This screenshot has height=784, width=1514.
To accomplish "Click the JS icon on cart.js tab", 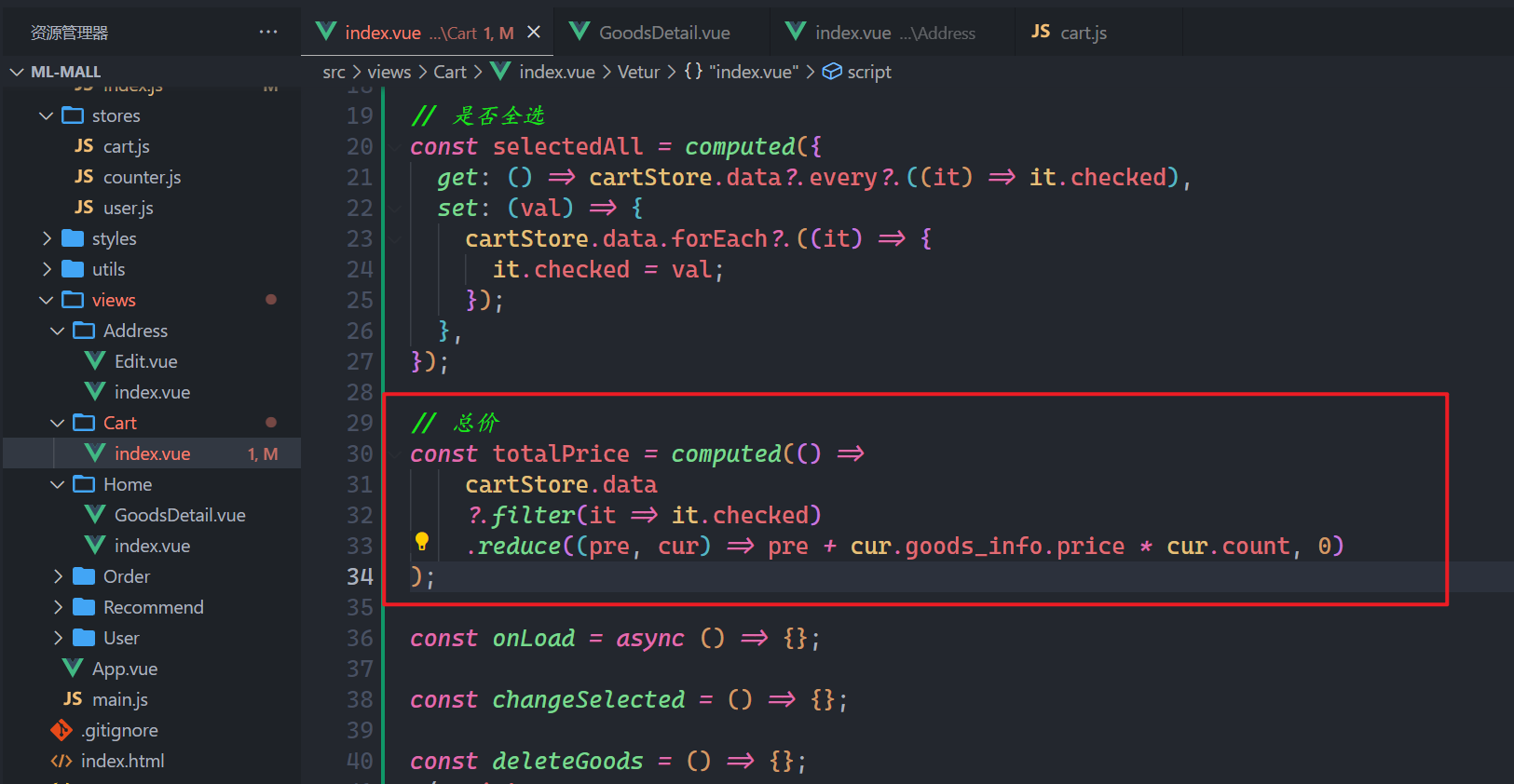I will (x=1041, y=32).
